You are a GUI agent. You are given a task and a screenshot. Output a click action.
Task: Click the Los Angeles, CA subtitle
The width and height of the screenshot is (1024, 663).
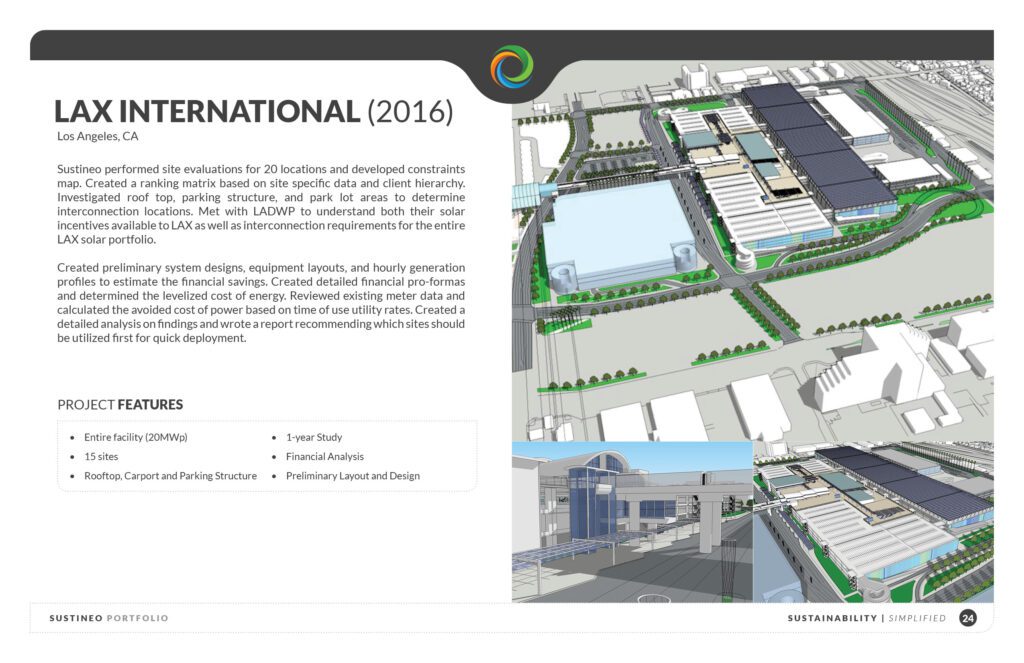tap(97, 136)
